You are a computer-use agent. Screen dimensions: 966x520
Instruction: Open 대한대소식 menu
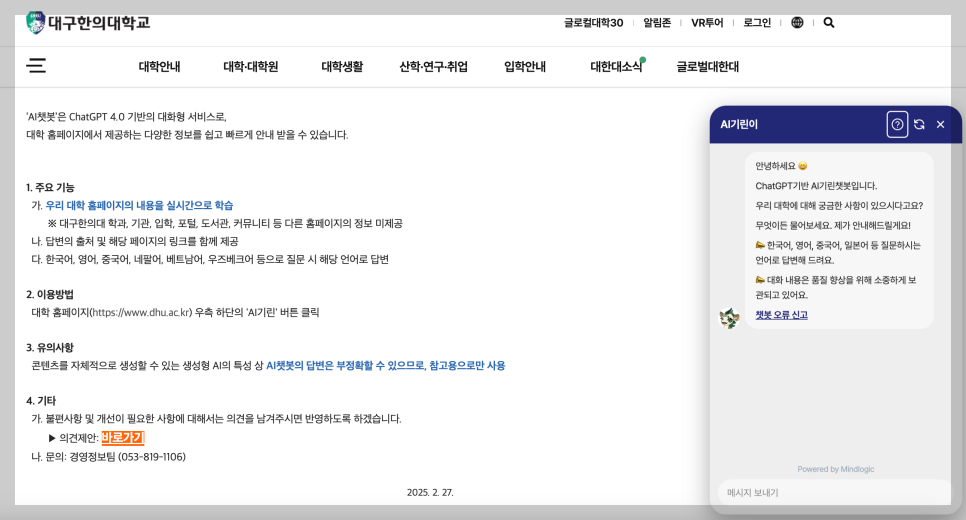click(x=616, y=67)
